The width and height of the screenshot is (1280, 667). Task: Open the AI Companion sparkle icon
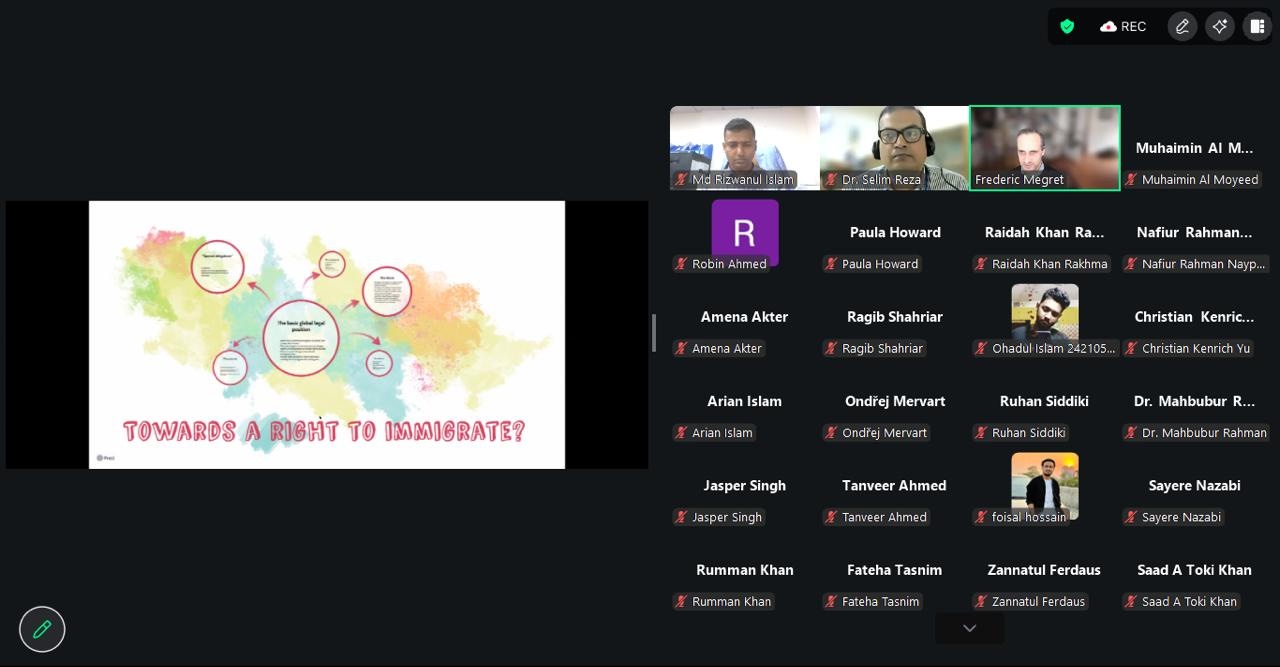[x=1219, y=27]
